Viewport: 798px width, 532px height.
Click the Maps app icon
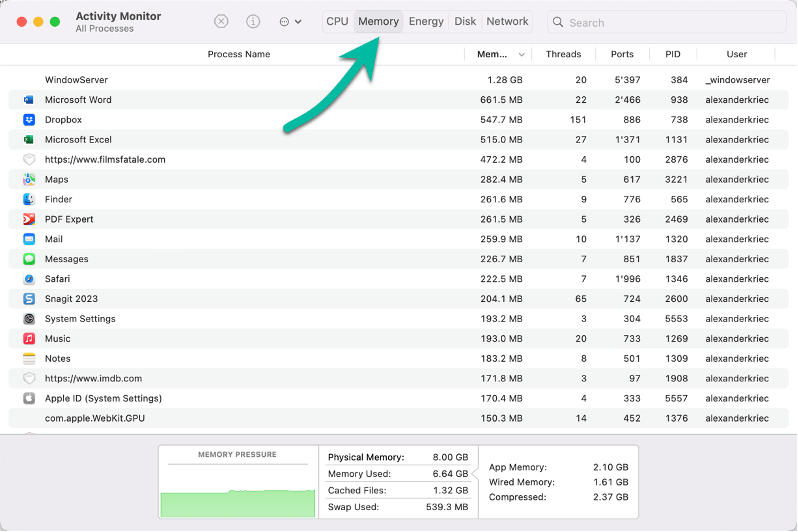click(x=29, y=179)
